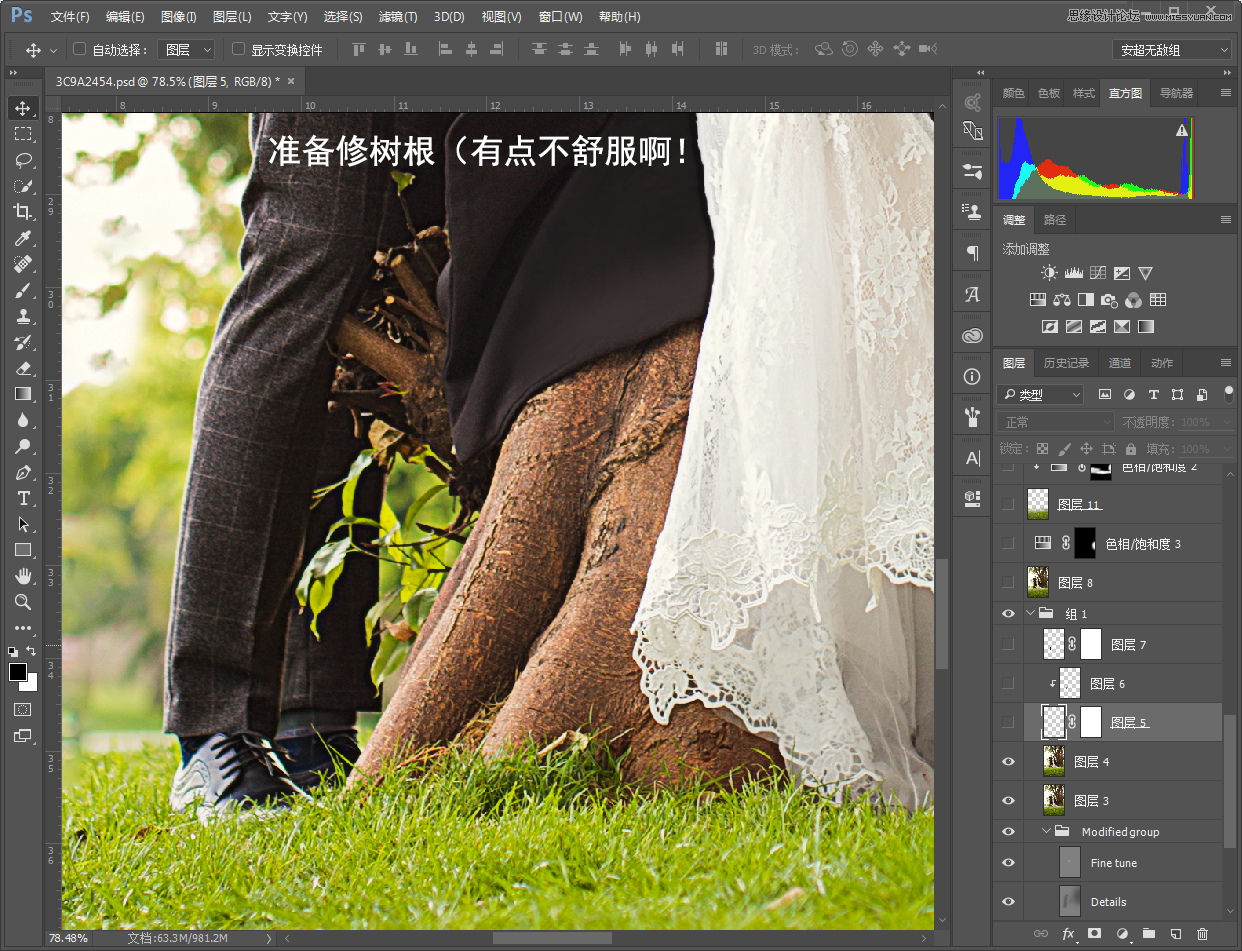Click the black foreground color swatch
Image resolution: width=1242 pixels, height=951 pixels.
pyautogui.click(x=18, y=672)
